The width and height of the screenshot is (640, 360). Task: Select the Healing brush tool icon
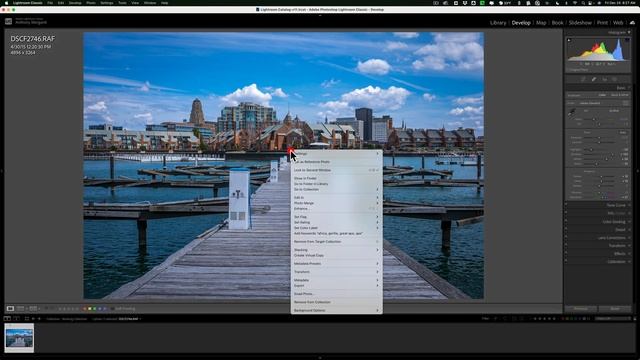tap(594, 79)
